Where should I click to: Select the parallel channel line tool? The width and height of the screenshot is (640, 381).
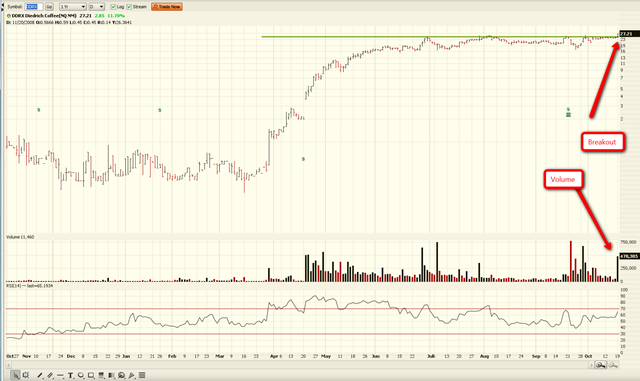click(x=50, y=375)
